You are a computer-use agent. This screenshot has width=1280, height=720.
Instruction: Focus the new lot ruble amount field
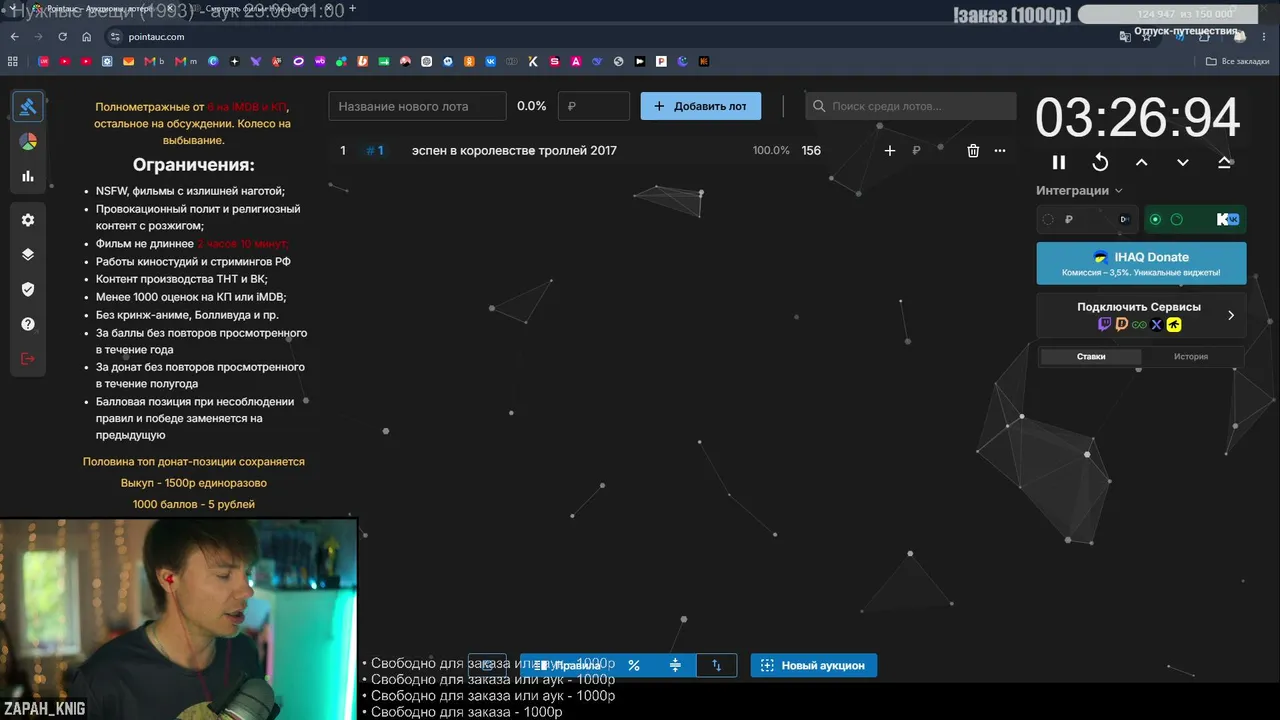(x=594, y=106)
